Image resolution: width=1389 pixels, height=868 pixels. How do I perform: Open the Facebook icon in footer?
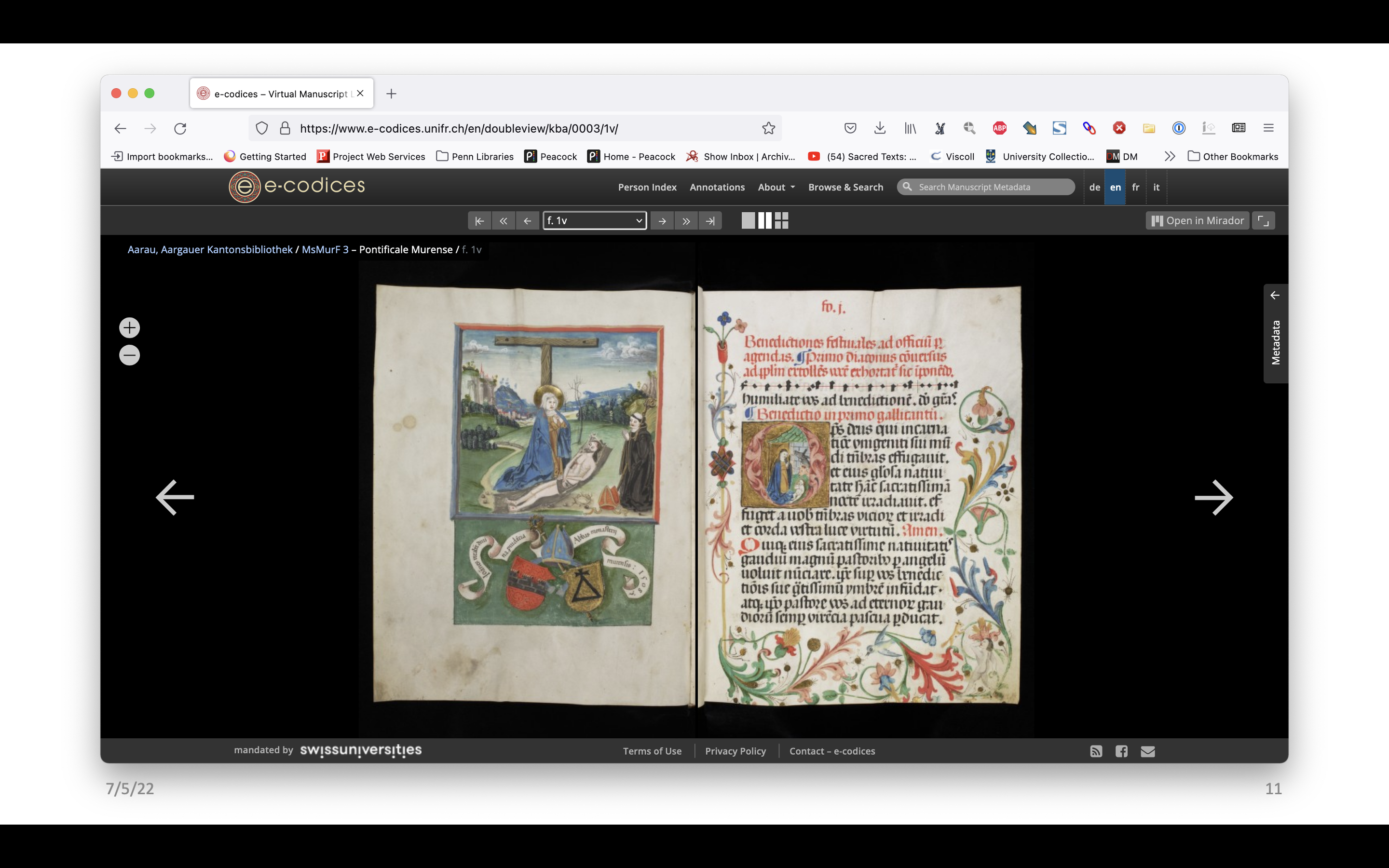[x=1121, y=751]
